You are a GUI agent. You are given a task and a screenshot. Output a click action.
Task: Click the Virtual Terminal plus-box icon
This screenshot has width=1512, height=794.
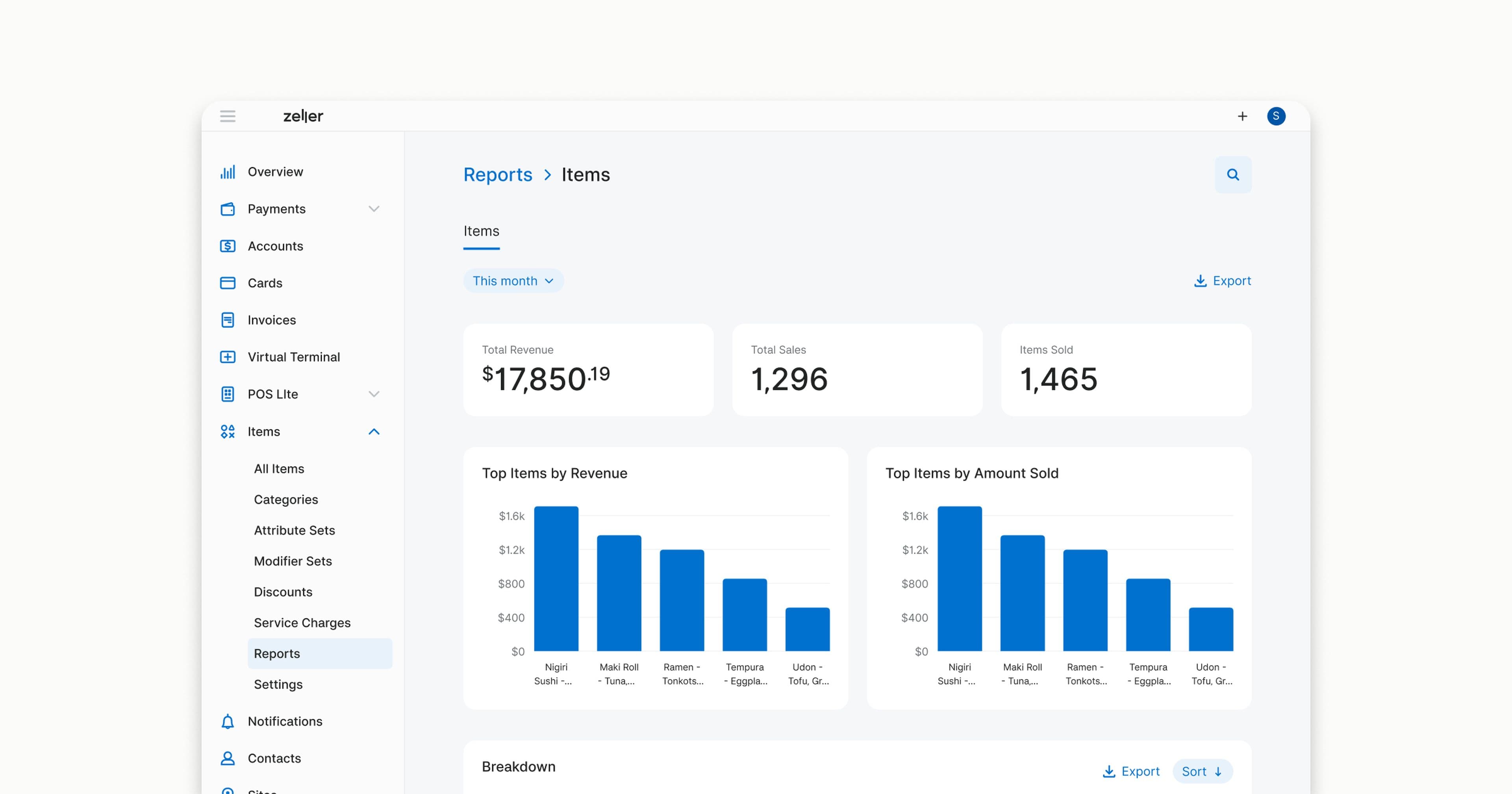point(228,357)
